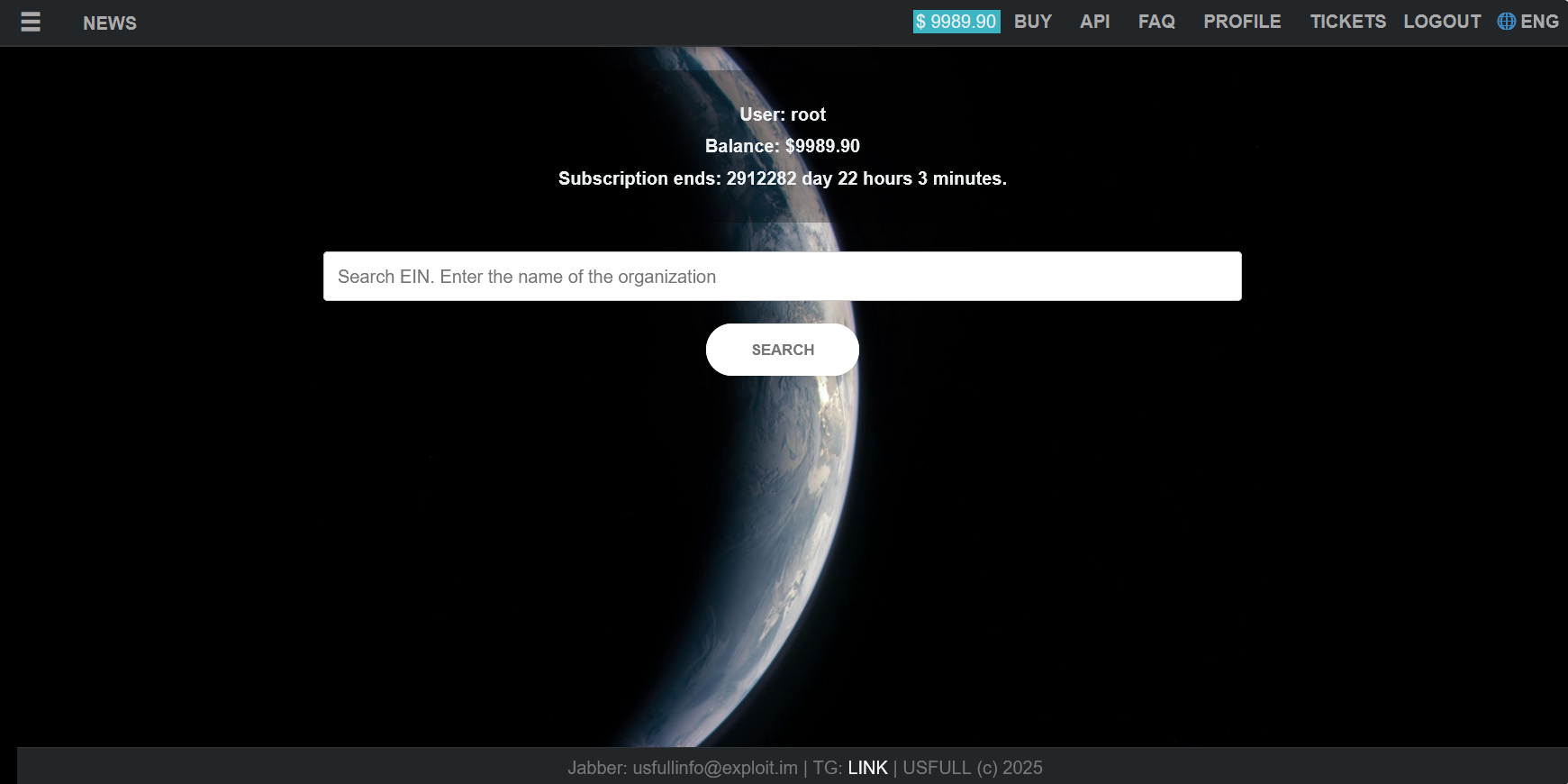Click the globe language icon
This screenshot has height=784, width=1568.
click(x=1506, y=22)
